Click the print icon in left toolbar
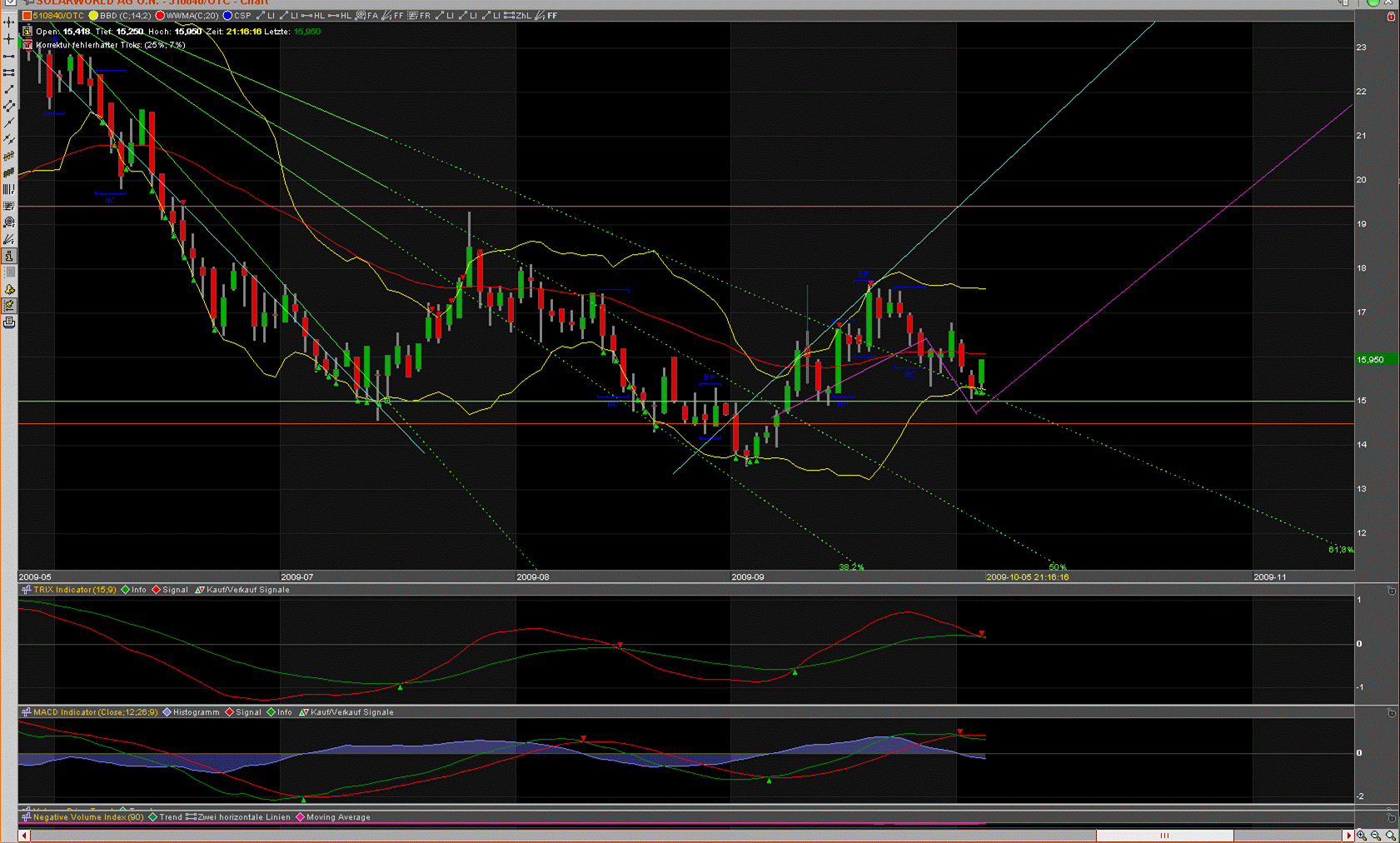The width and height of the screenshot is (1400, 843). pos(9,322)
